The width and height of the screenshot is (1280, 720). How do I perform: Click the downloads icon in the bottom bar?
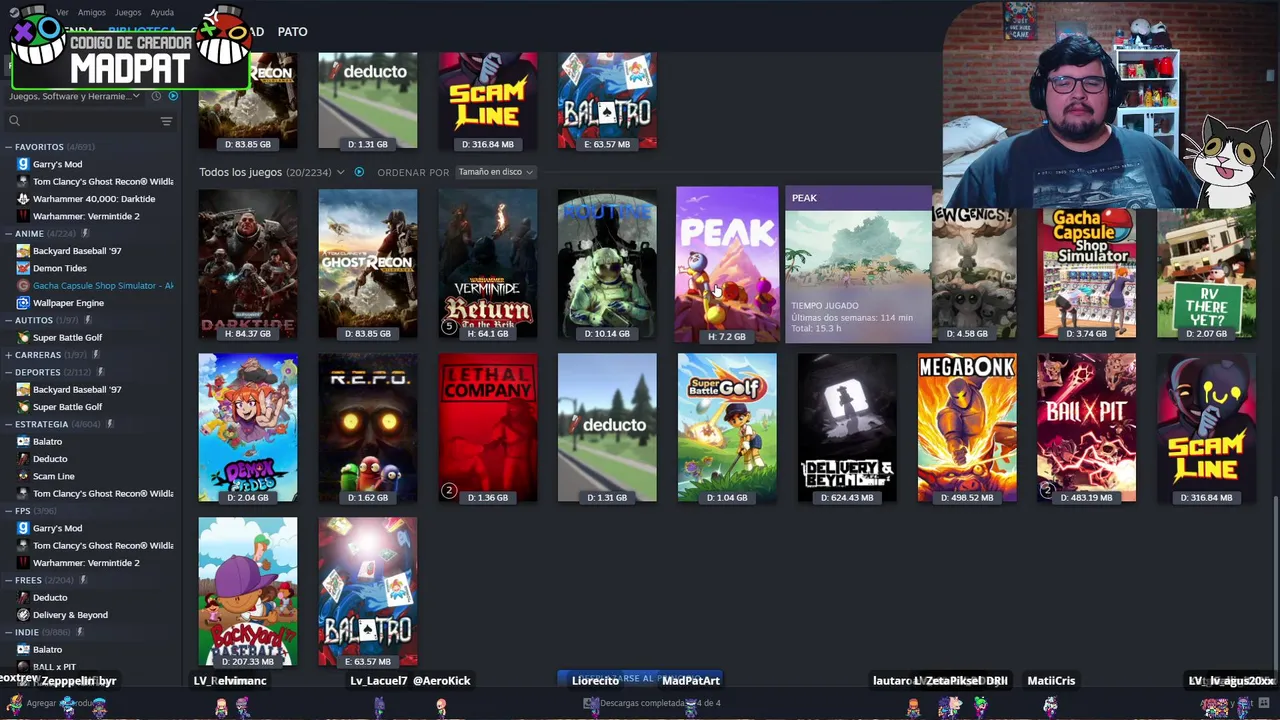(590, 703)
